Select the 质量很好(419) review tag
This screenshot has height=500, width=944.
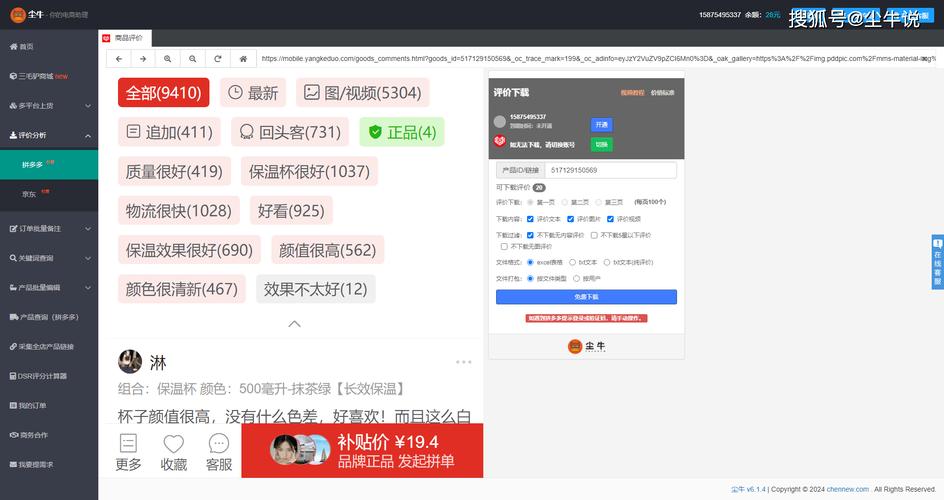click(x=175, y=171)
